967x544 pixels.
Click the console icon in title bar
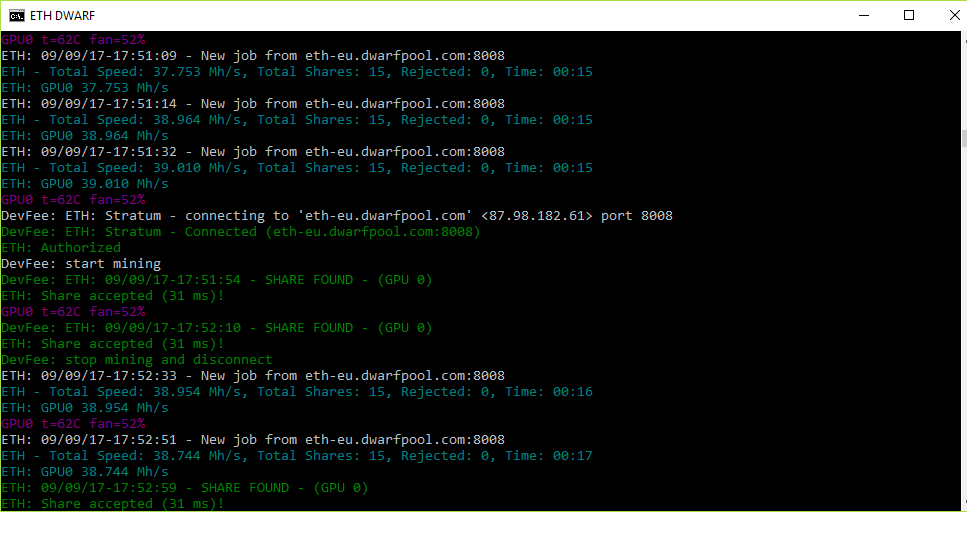(17, 15)
